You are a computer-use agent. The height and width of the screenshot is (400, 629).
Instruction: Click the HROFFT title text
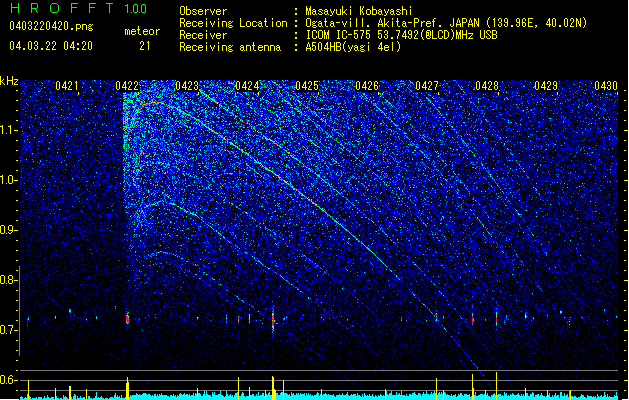click(x=63, y=8)
